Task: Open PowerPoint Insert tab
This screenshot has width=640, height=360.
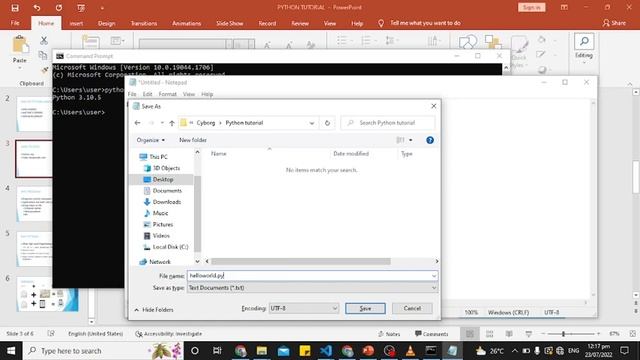Action: point(76,23)
